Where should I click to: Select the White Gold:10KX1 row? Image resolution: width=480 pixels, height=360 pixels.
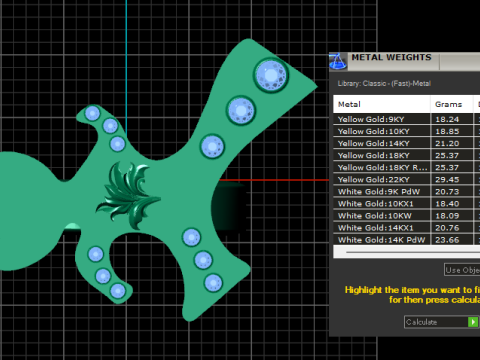(407, 204)
